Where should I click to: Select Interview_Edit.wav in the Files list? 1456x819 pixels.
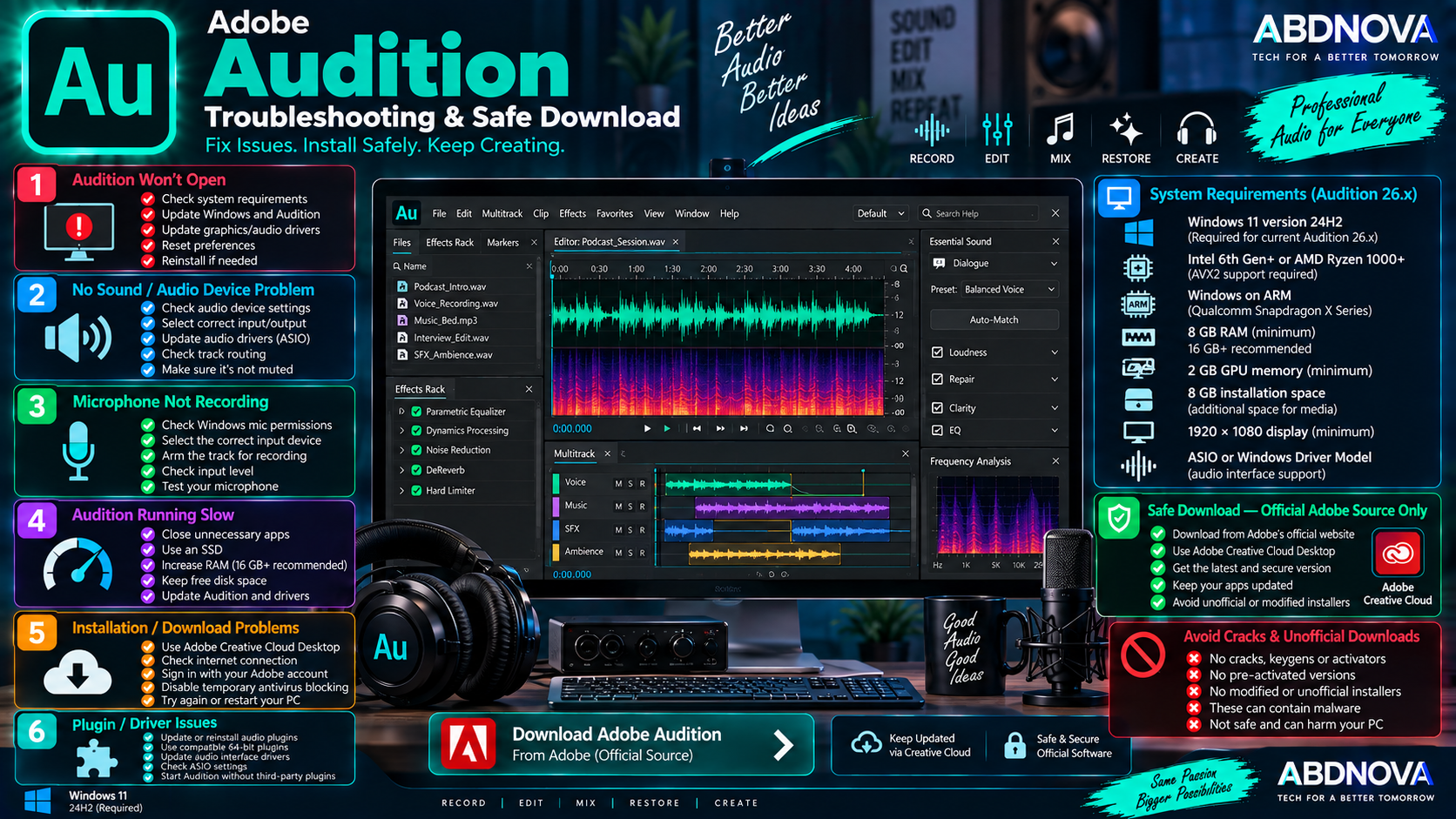tap(451, 338)
